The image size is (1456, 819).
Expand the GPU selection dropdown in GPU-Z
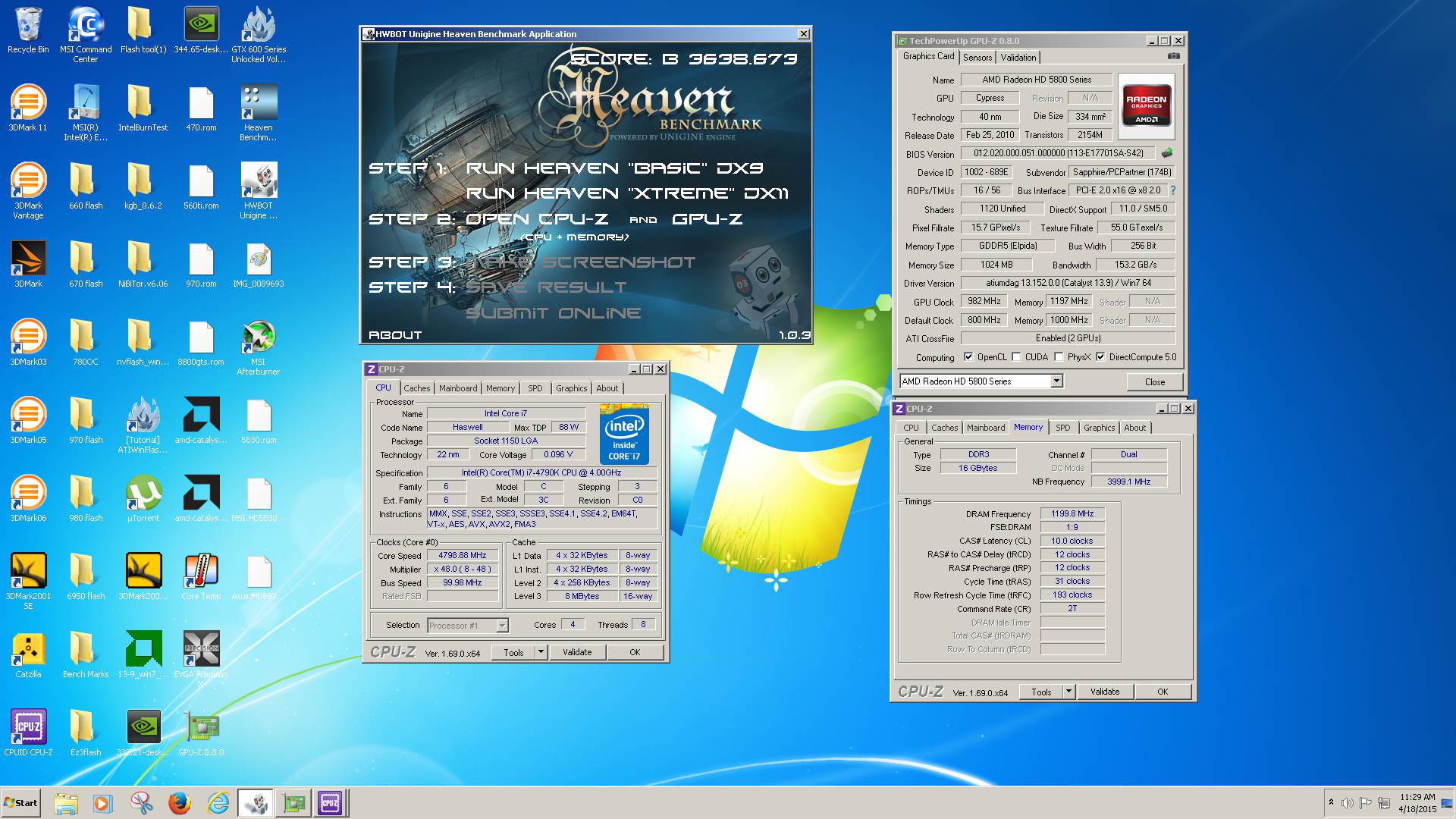(x=1056, y=381)
